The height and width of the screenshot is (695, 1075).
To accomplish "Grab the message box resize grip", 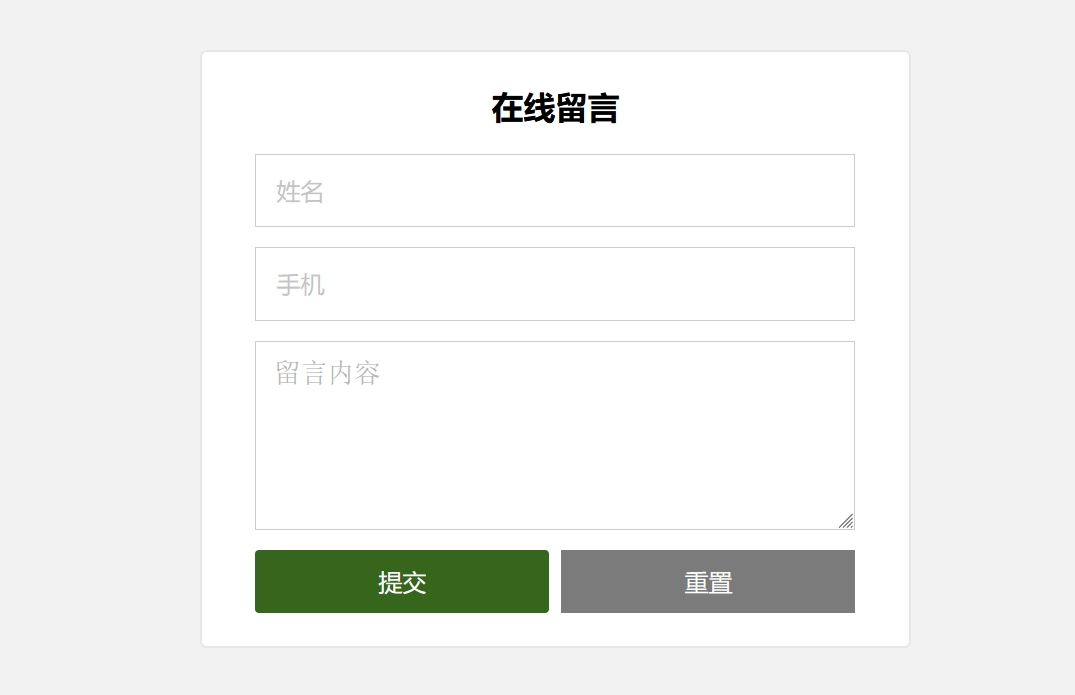I will point(846,521).
